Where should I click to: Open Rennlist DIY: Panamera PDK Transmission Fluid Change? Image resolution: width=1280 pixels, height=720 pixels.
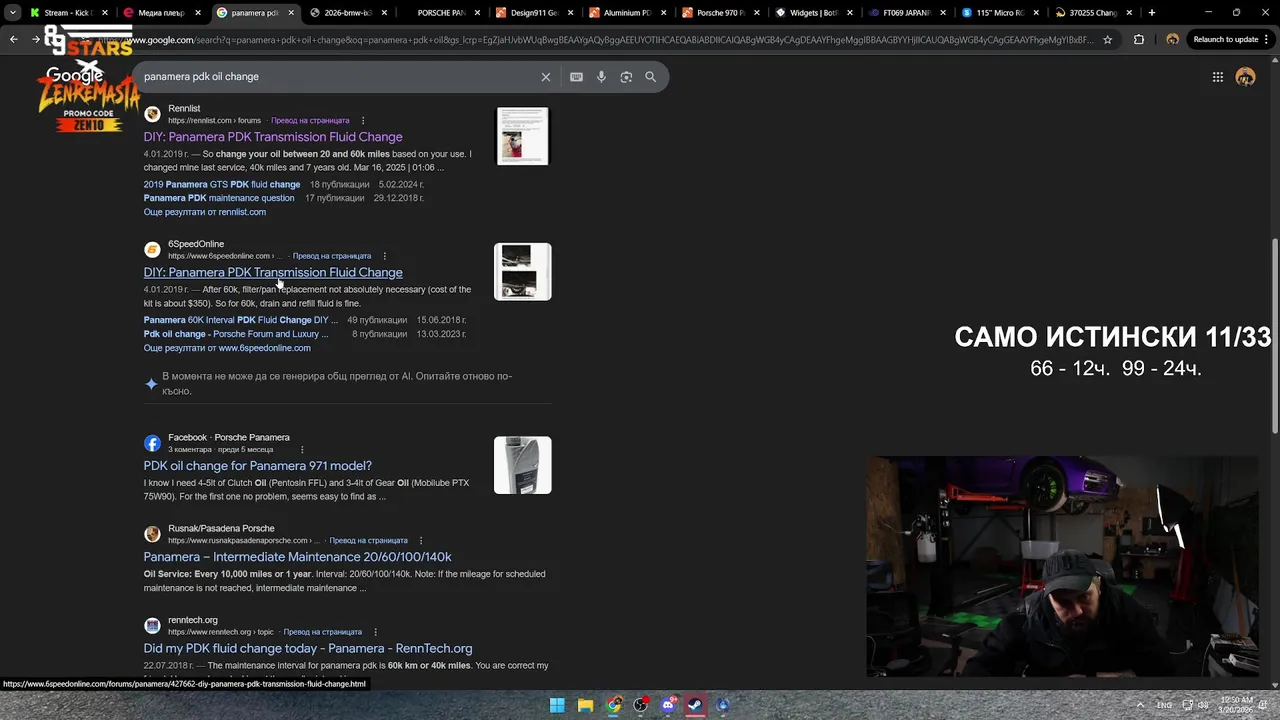pyautogui.click(x=273, y=137)
